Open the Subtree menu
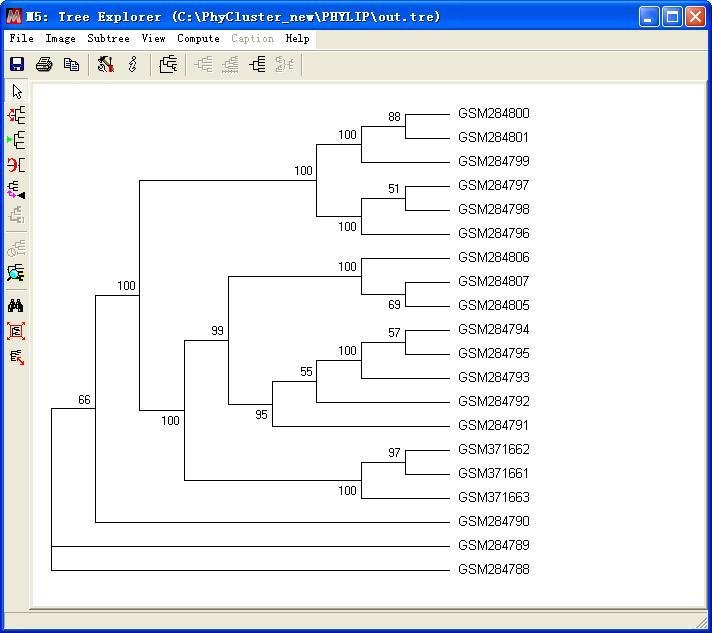Viewport: 712px width, 633px height. (x=108, y=39)
